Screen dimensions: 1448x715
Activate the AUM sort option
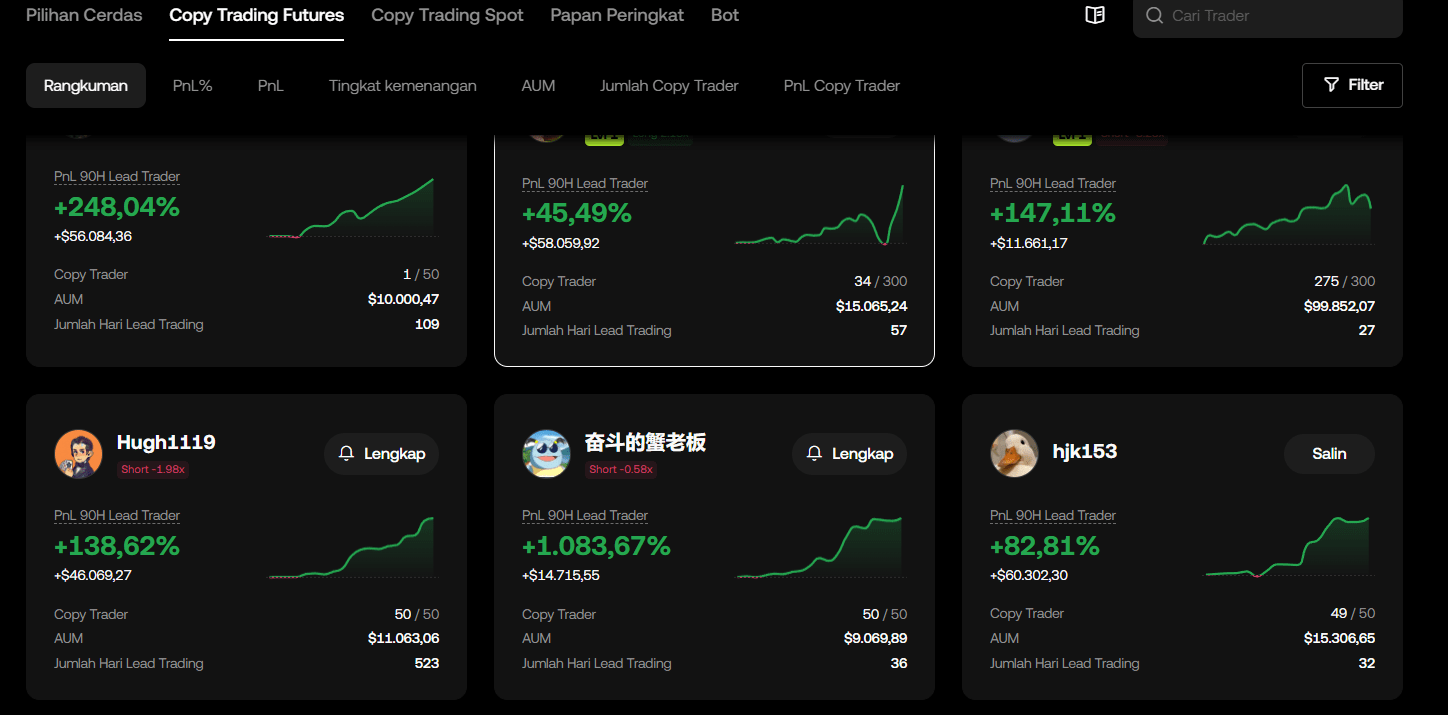click(x=538, y=85)
